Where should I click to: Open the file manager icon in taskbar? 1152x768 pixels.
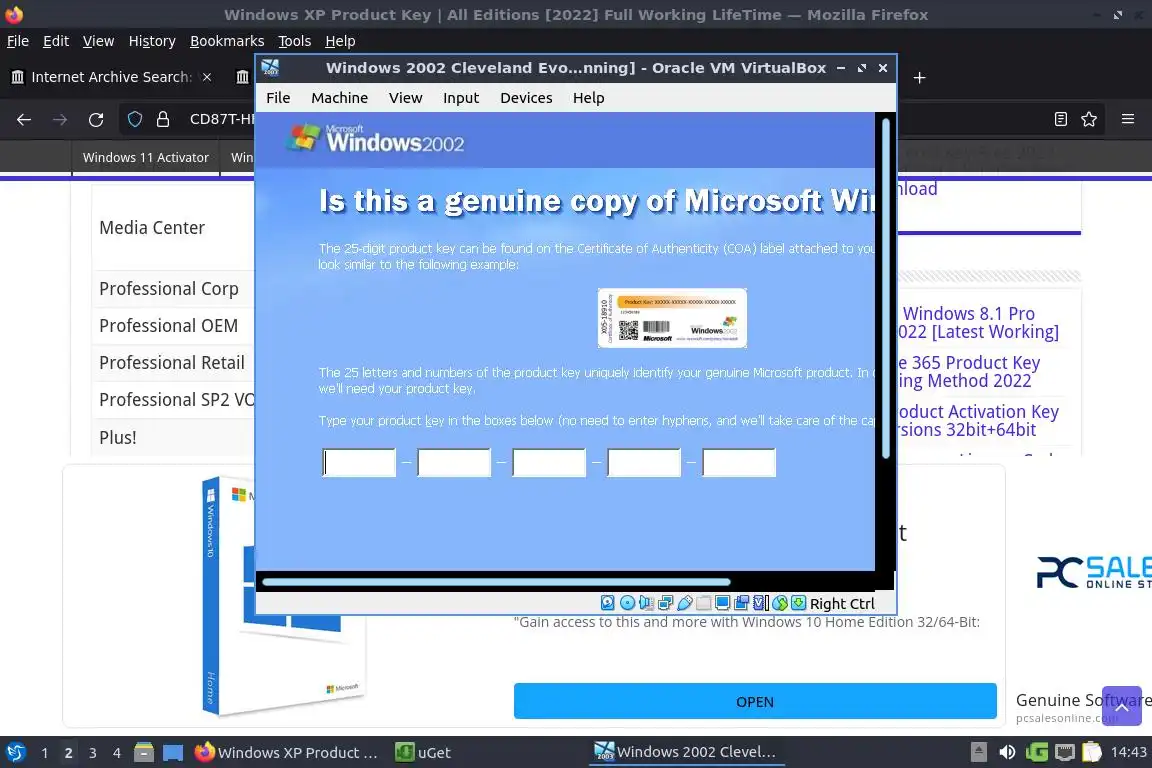[x=144, y=752]
